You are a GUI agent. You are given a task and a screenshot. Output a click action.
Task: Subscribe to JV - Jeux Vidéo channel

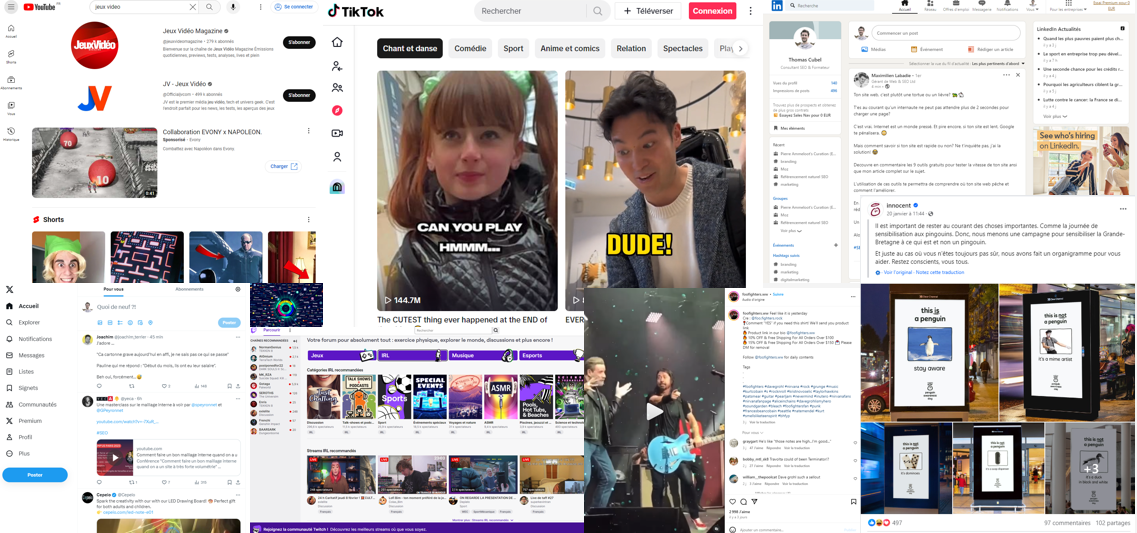point(299,96)
